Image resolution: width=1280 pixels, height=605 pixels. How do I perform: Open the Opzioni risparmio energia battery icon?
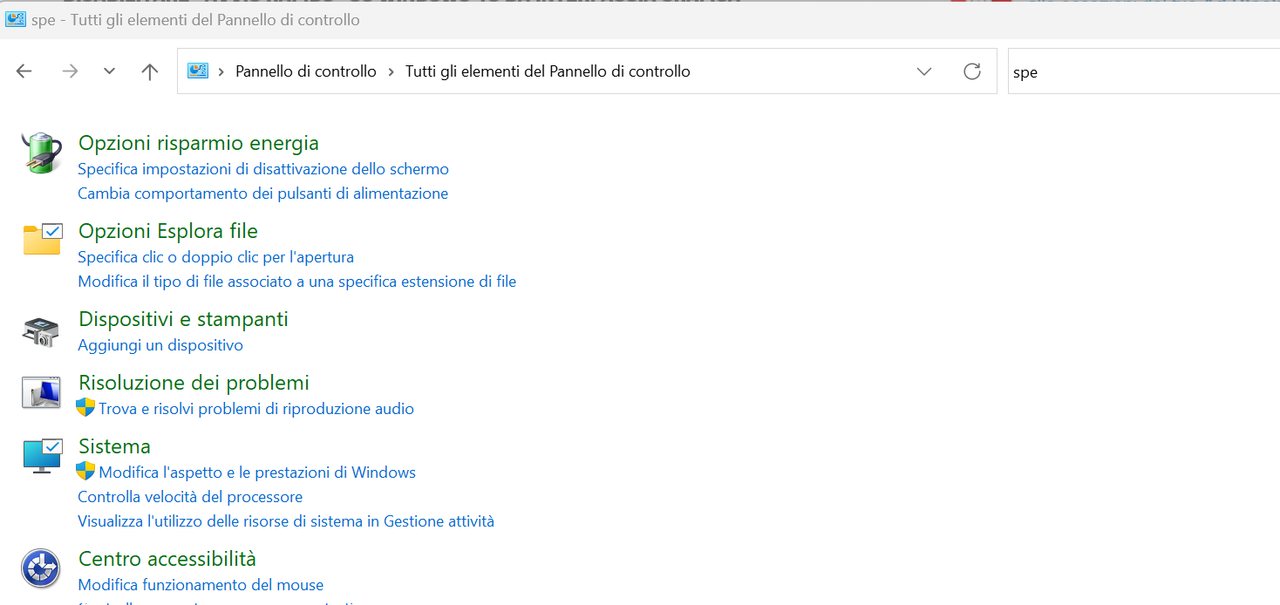(41, 152)
